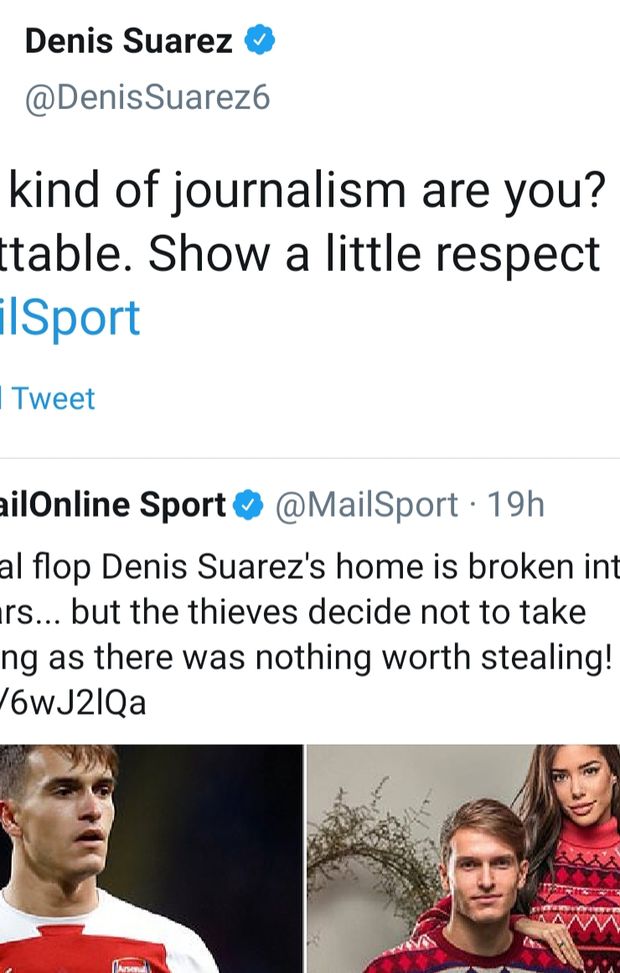Click the verified badge beside Denis Suarez
This screenshot has width=620, height=973.
click(x=260, y=42)
